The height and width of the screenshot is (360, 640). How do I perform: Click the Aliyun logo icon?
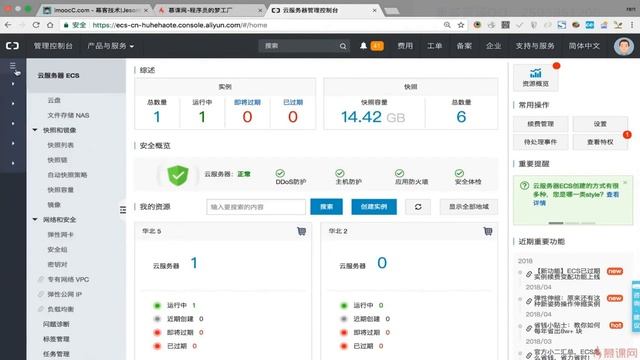12,46
